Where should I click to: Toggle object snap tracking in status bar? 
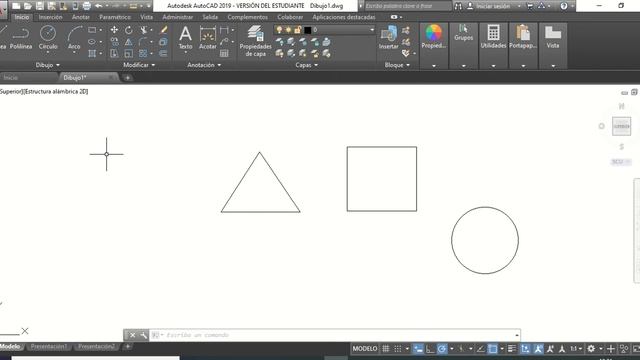[x=480, y=349]
